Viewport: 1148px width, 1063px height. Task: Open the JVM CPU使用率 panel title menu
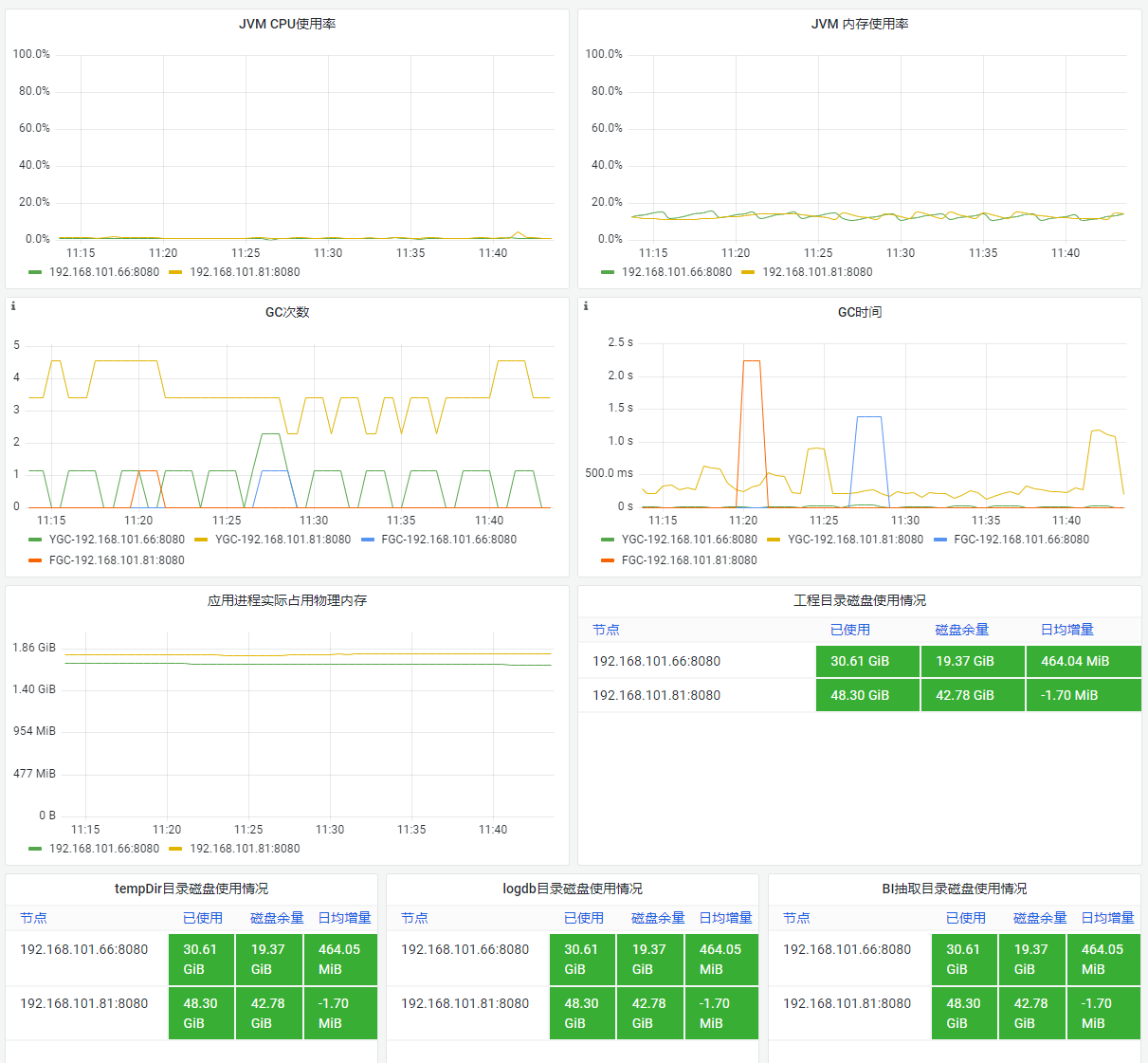(x=287, y=24)
